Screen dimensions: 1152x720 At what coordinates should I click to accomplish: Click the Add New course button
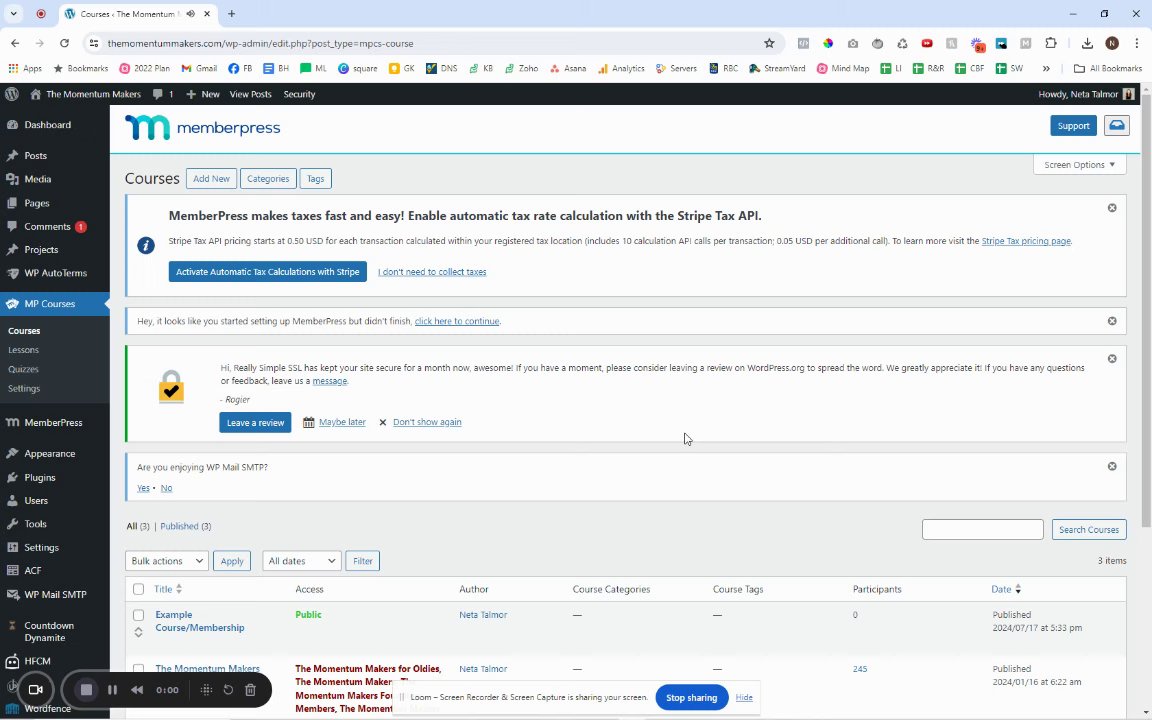click(x=212, y=179)
